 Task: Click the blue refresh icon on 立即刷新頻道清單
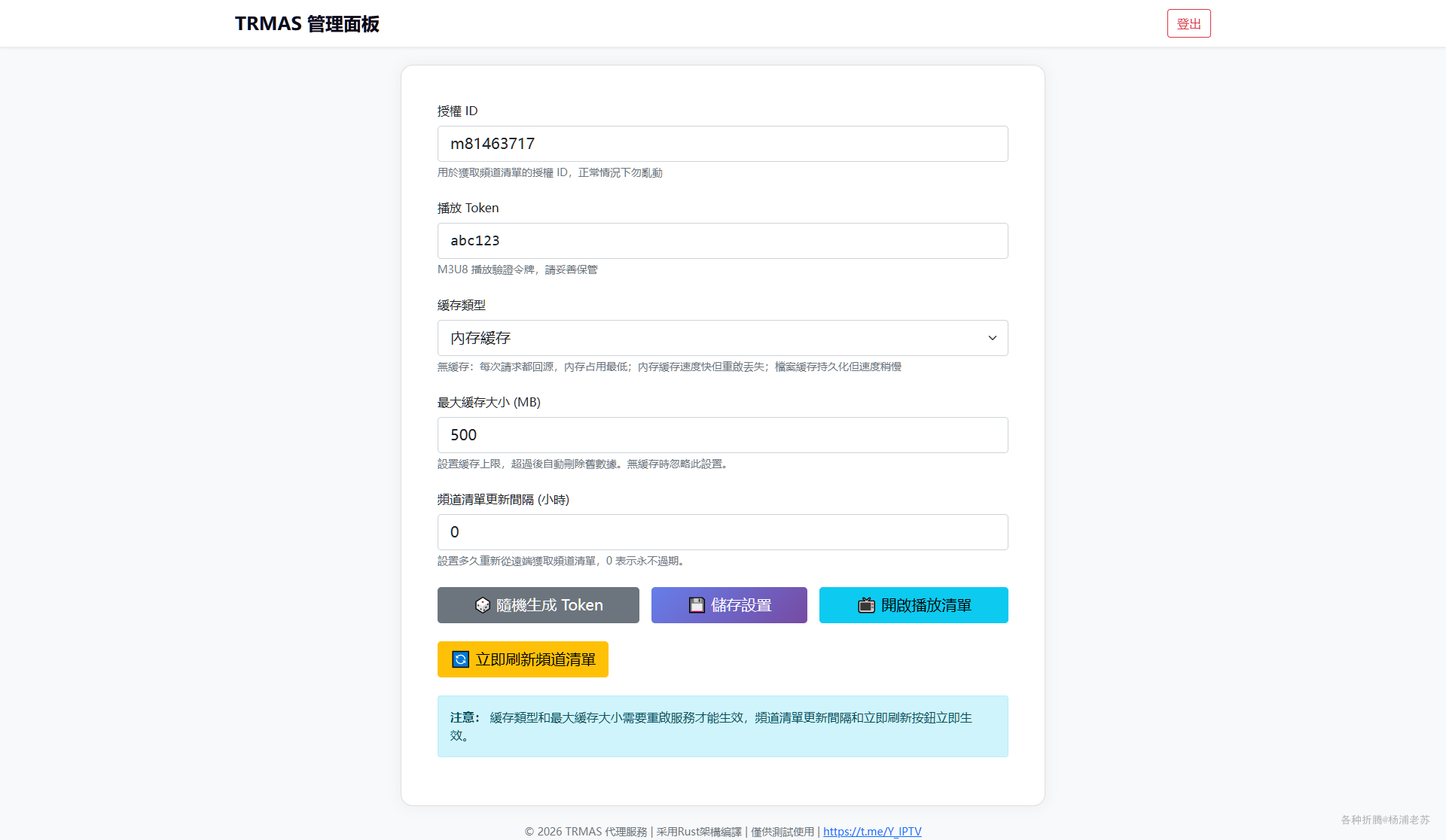click(x=460, y=659)
